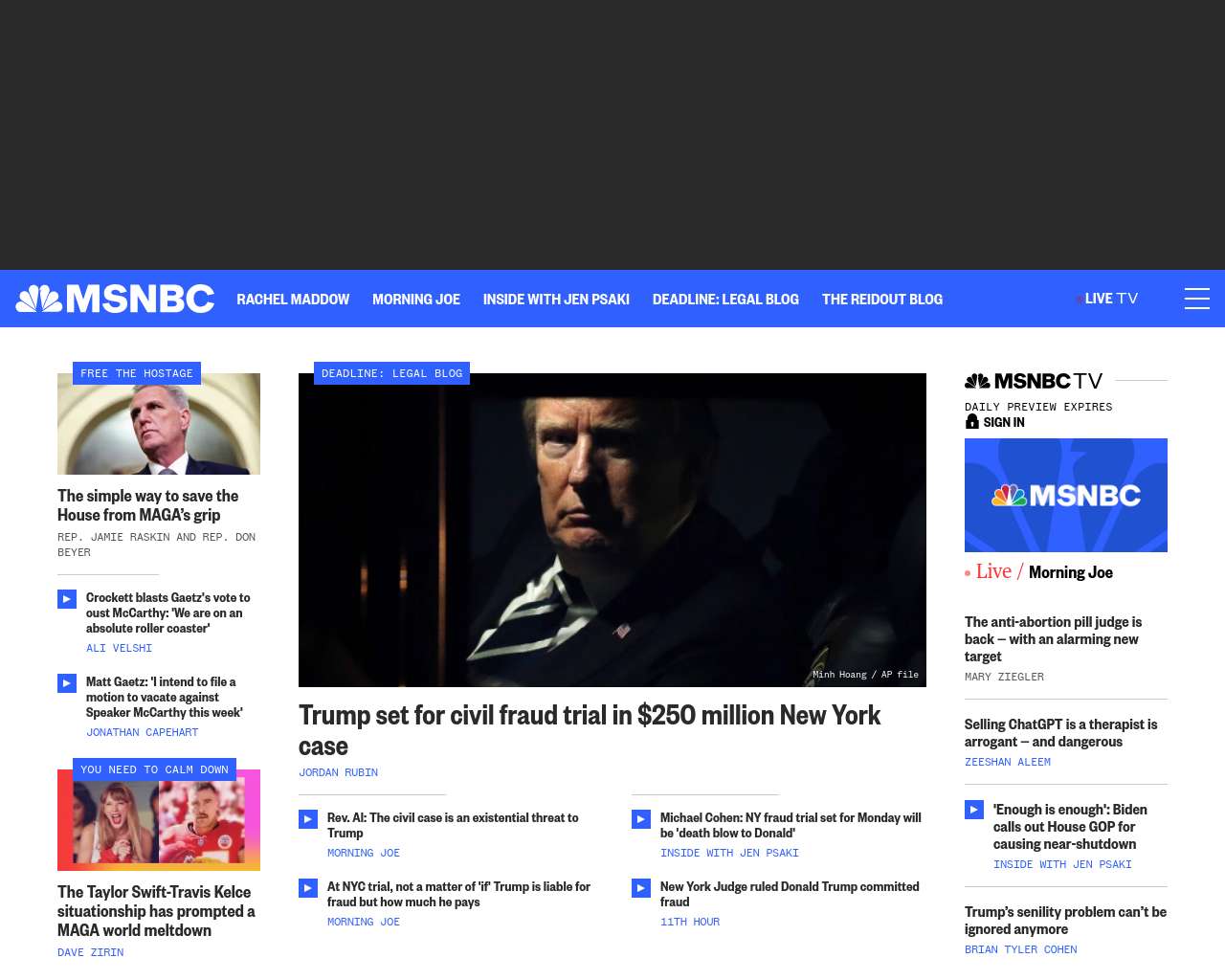
Task: Click Morning Joe label under Rev. Al story
Action: coord(364,853)
